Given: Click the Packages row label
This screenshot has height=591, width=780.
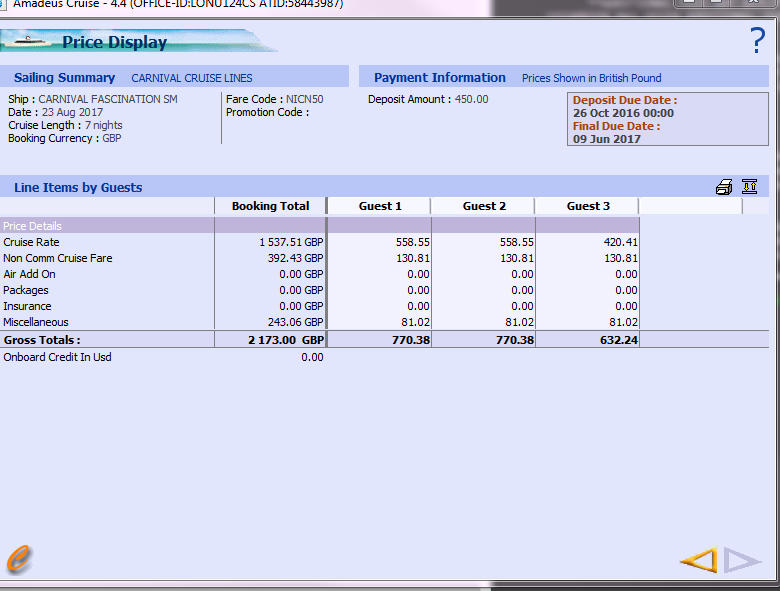Looking at the screenshot, I should coord(26,290).
